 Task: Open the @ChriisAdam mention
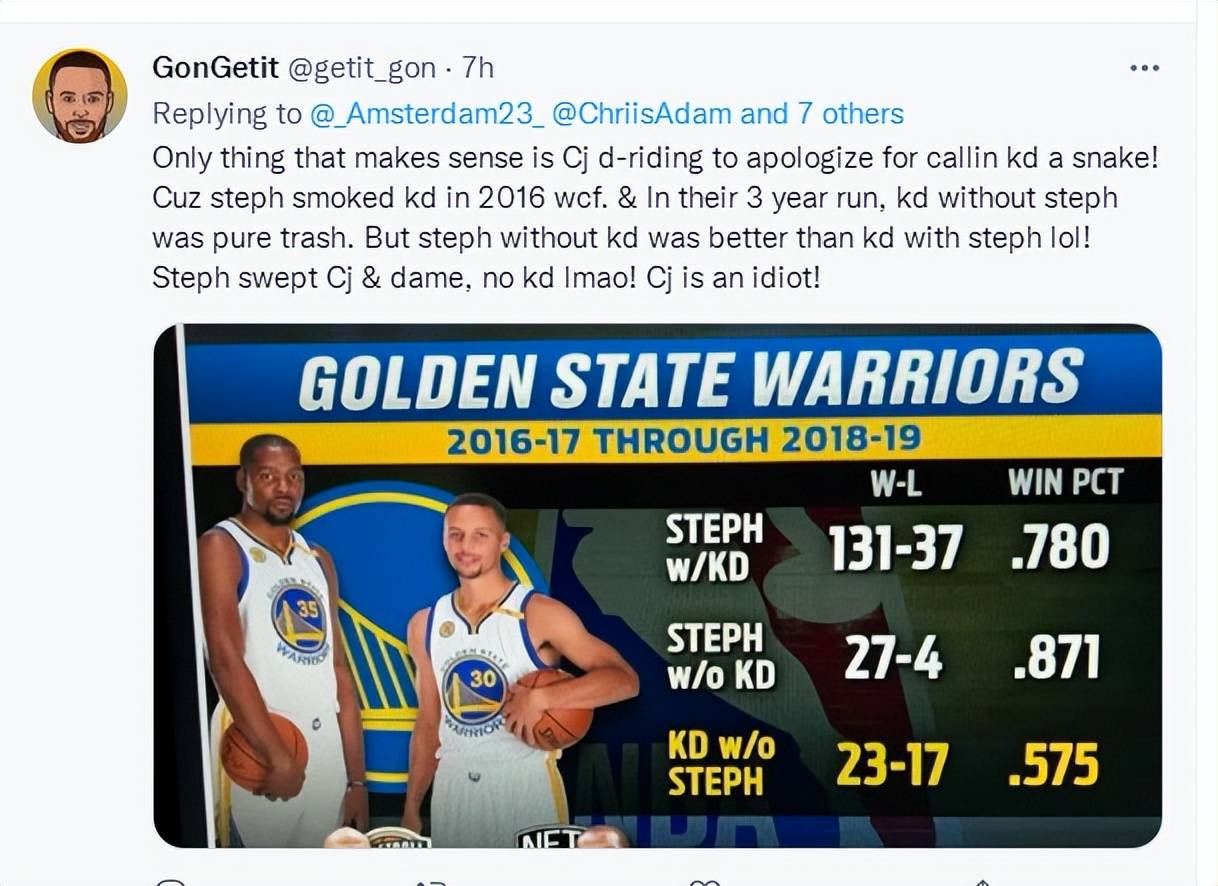641,114
